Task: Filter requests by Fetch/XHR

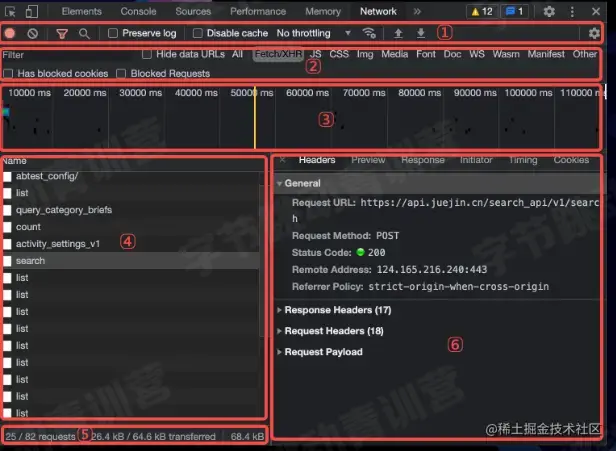Action: click(278, 54)
